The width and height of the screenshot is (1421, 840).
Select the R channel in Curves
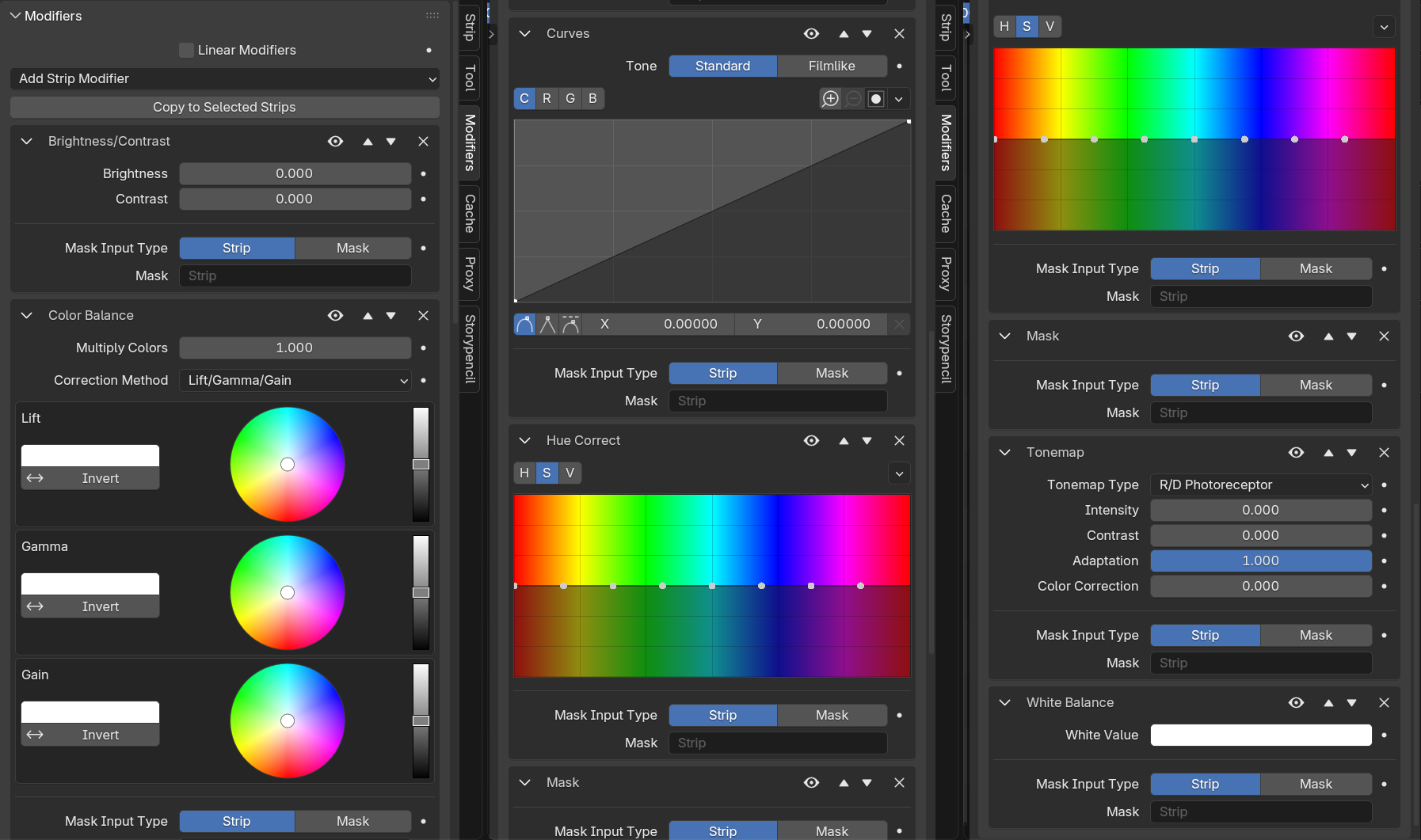547,98
